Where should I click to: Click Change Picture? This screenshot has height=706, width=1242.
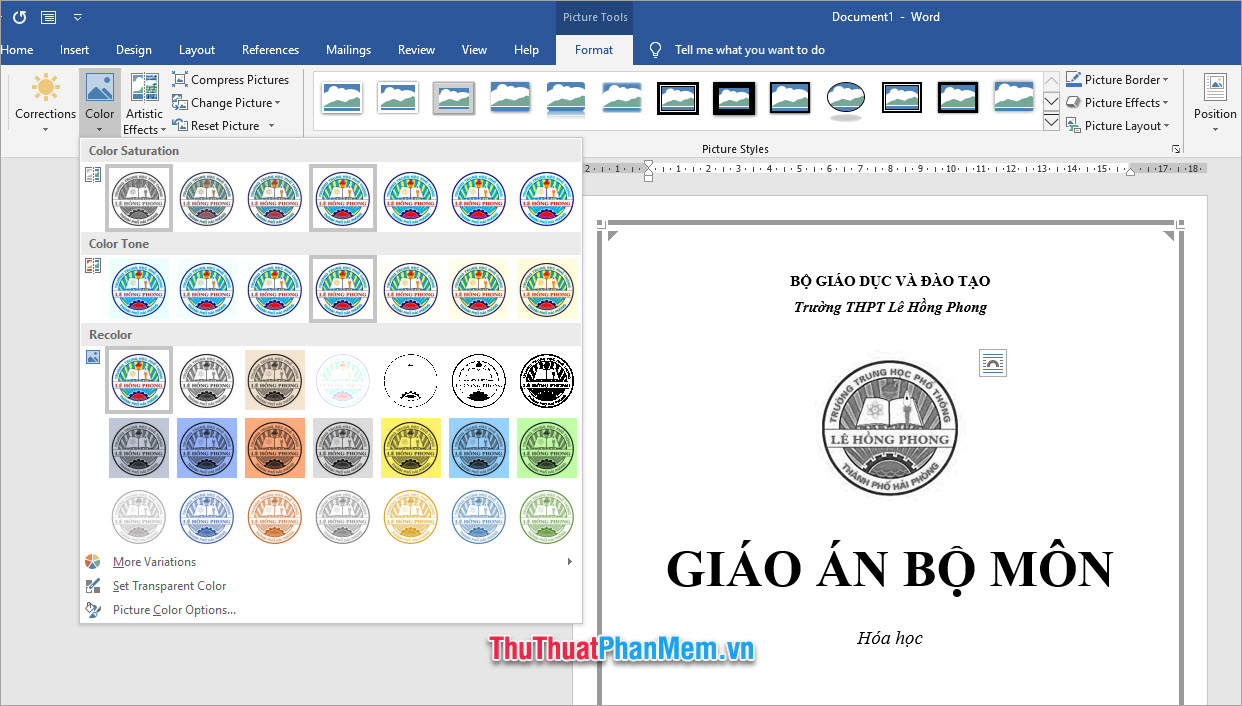click(228, 102)
